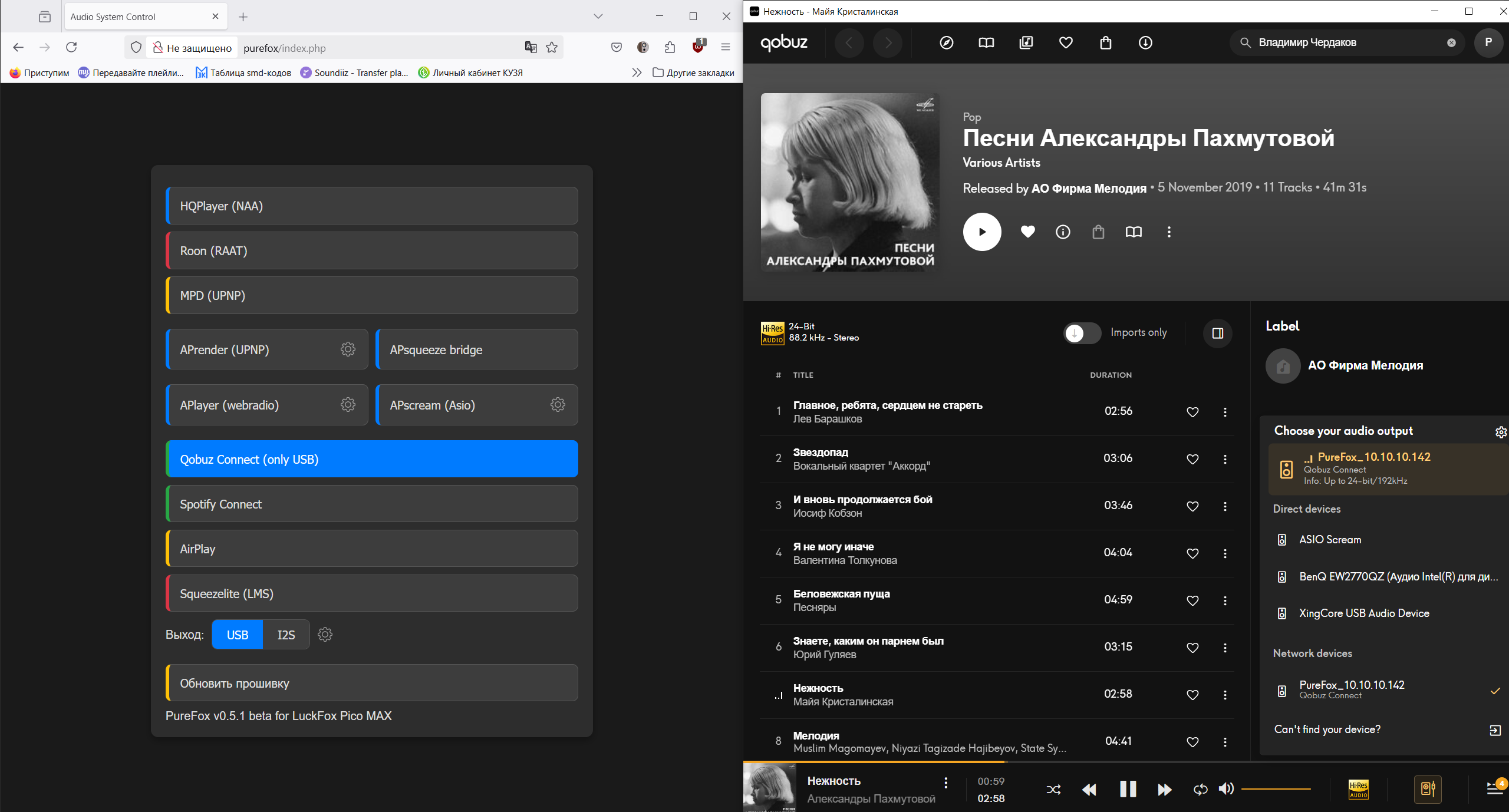The width and height of the screenshot is (1509, 812).
Task: Open APlayer (webradio) settings gear
Action: (348, 405)
